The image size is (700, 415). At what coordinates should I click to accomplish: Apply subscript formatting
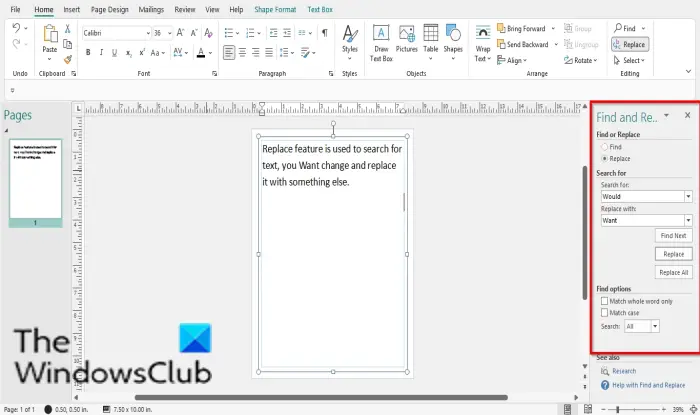129,53
